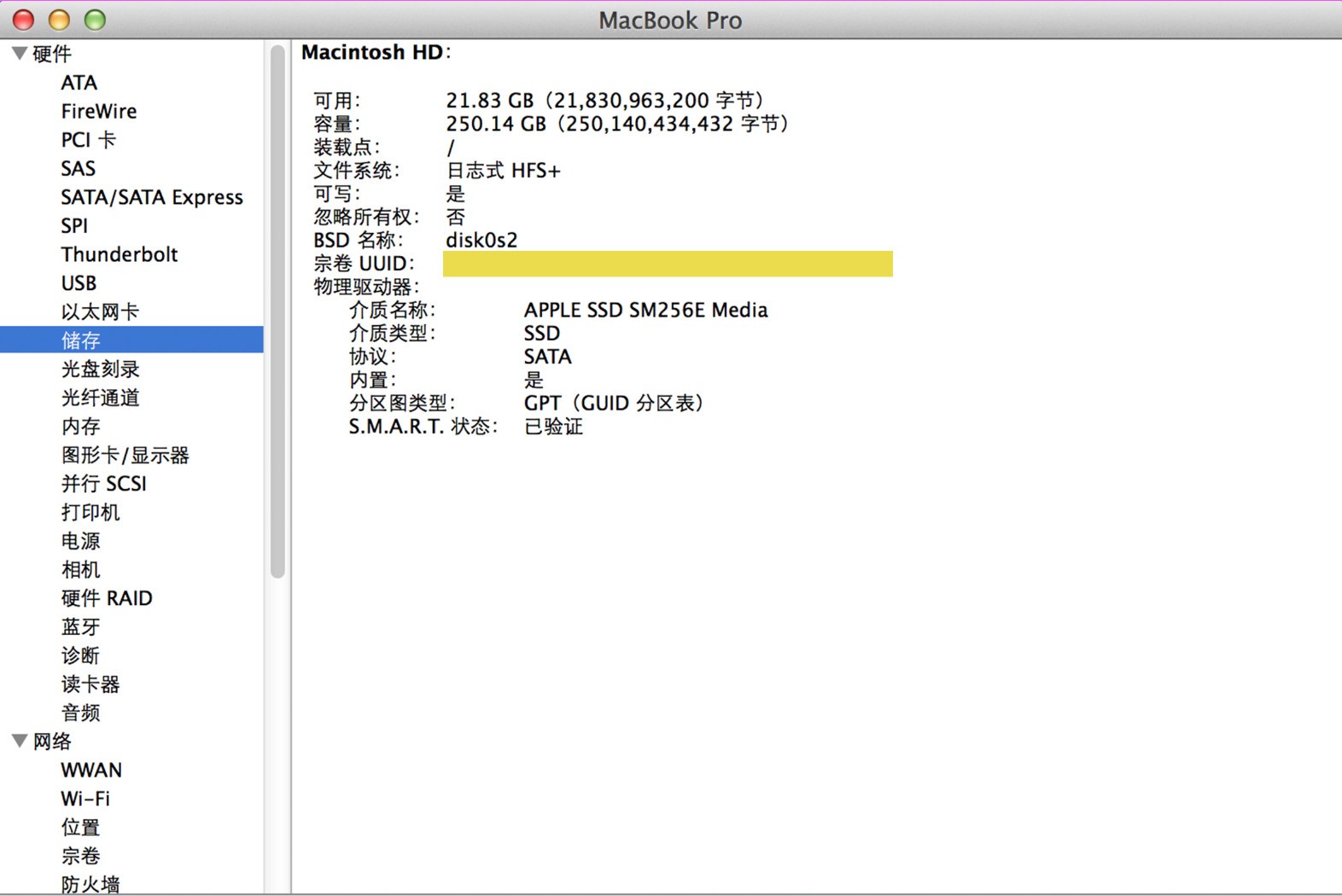Select the highlighted 储存 storage item

click(81, 340)
